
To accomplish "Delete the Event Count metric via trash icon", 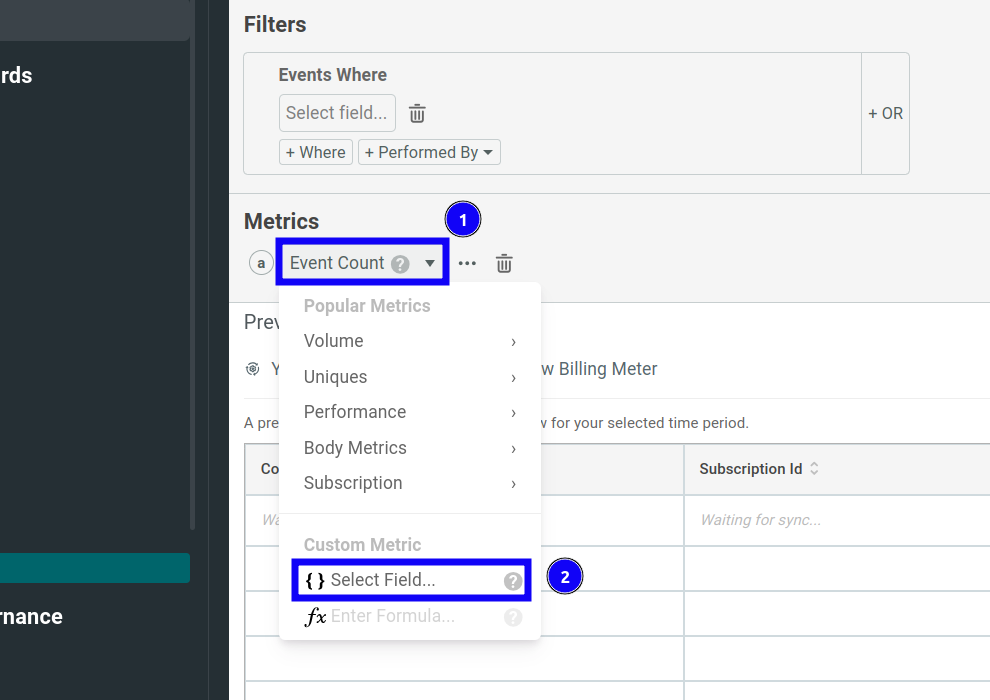I will tap(504, 263).
